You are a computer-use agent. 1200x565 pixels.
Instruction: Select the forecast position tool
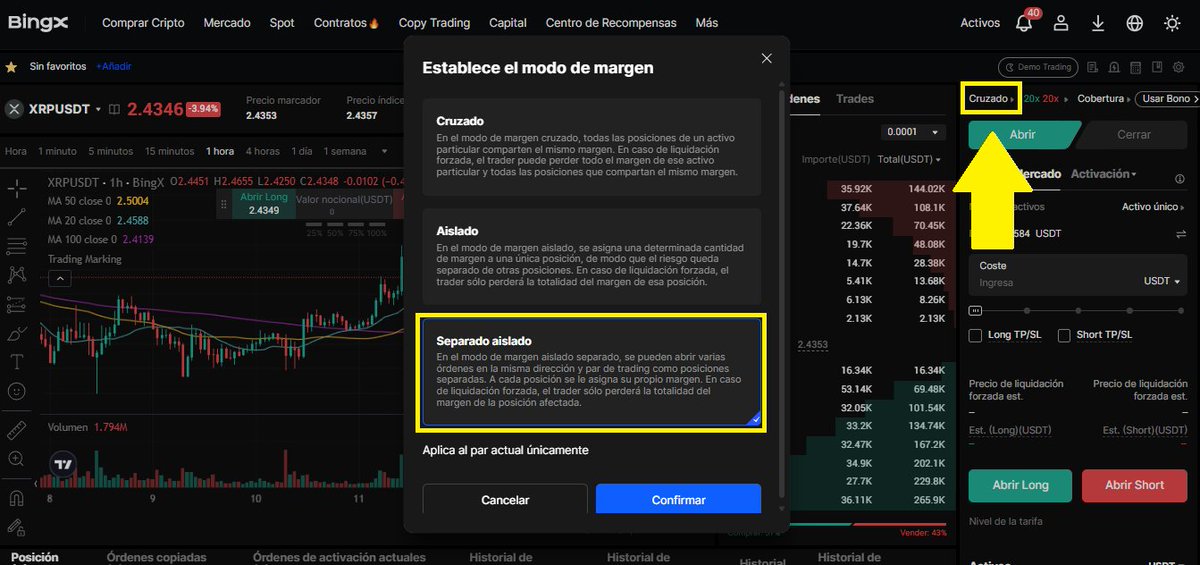[16, 304]
